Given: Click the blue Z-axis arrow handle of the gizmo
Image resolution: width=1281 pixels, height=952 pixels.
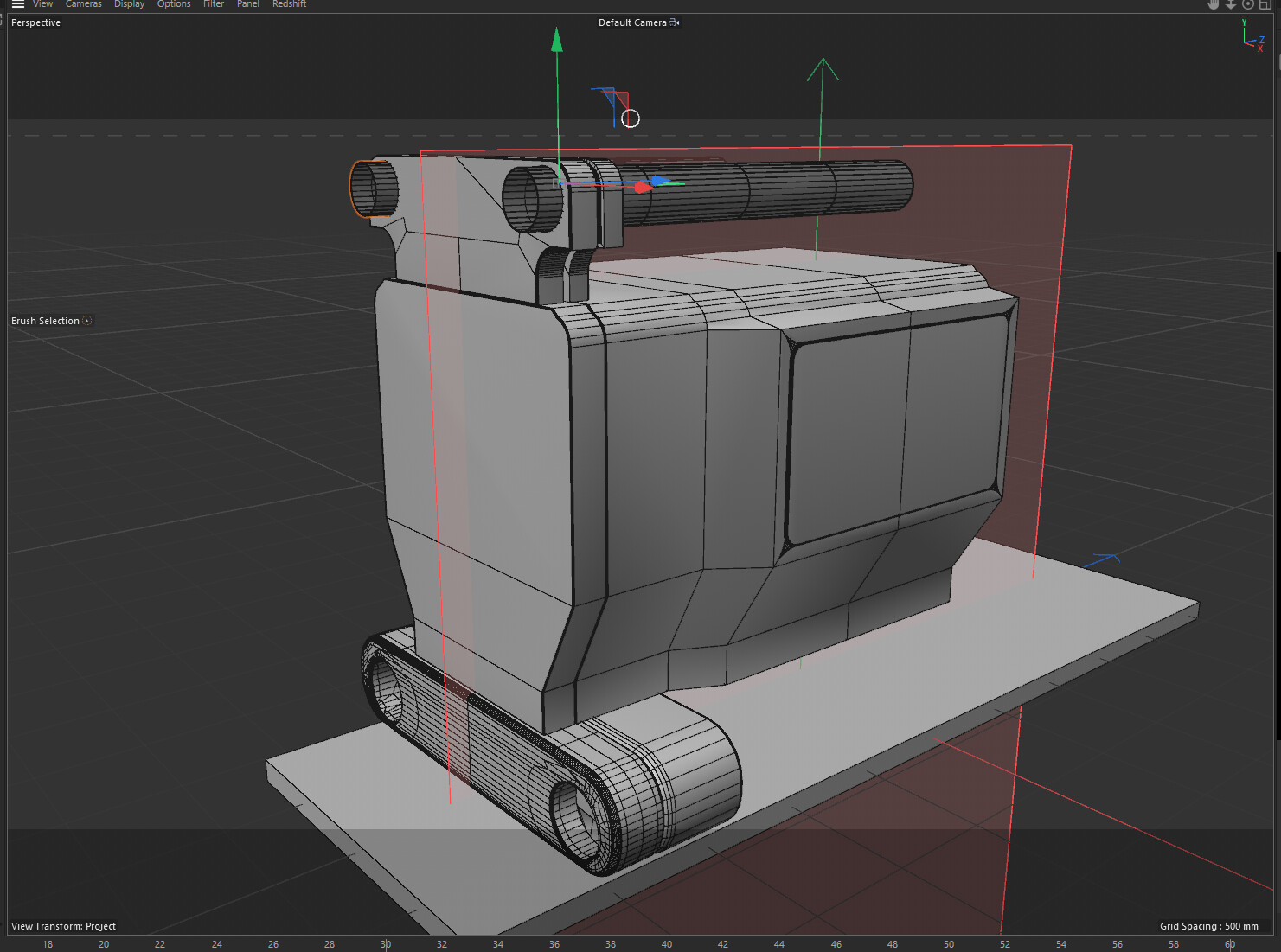Looking at the screenshot, I should 660,181.
